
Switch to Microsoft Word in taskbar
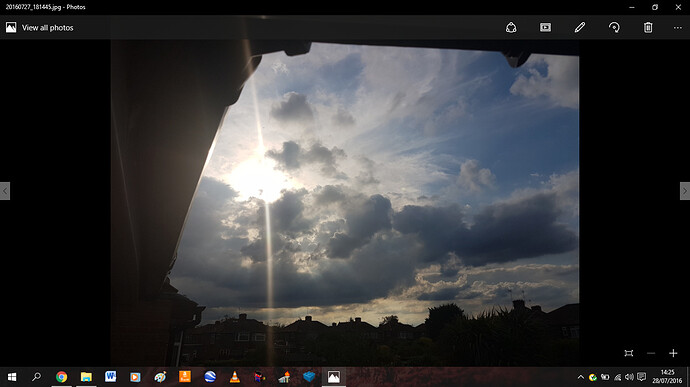coord(110,376)
